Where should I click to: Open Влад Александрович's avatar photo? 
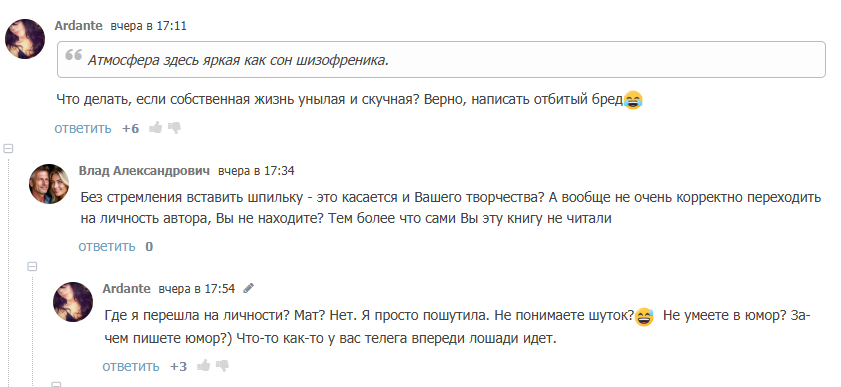(49, 184)
